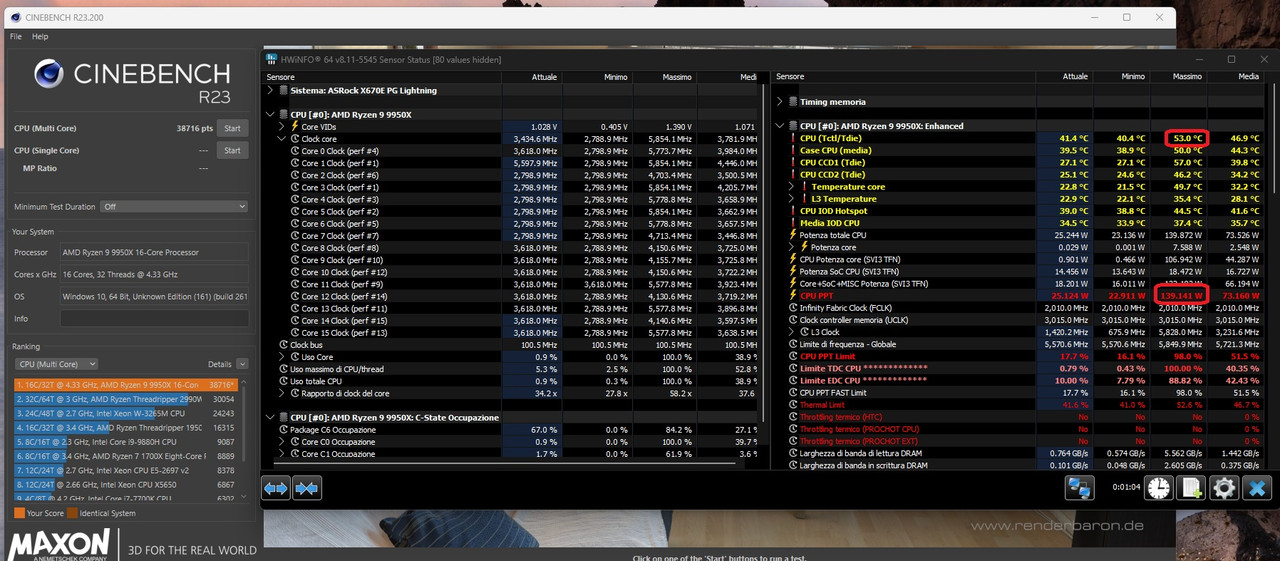The image size is (1280, 561).
Task: Expand the Core VIDs tree node
Action: coord(282,127)
